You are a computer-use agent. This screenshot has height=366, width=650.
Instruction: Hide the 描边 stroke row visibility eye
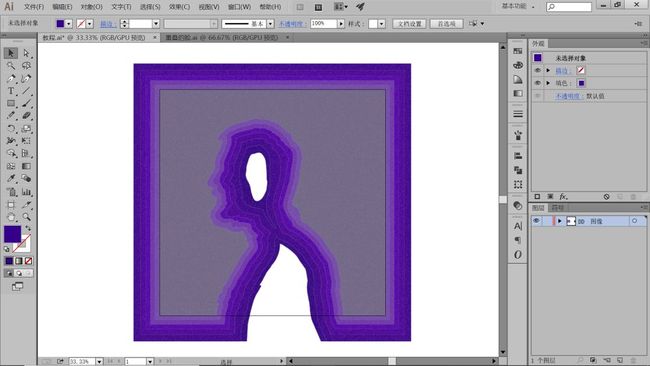[x=538, y=70]
